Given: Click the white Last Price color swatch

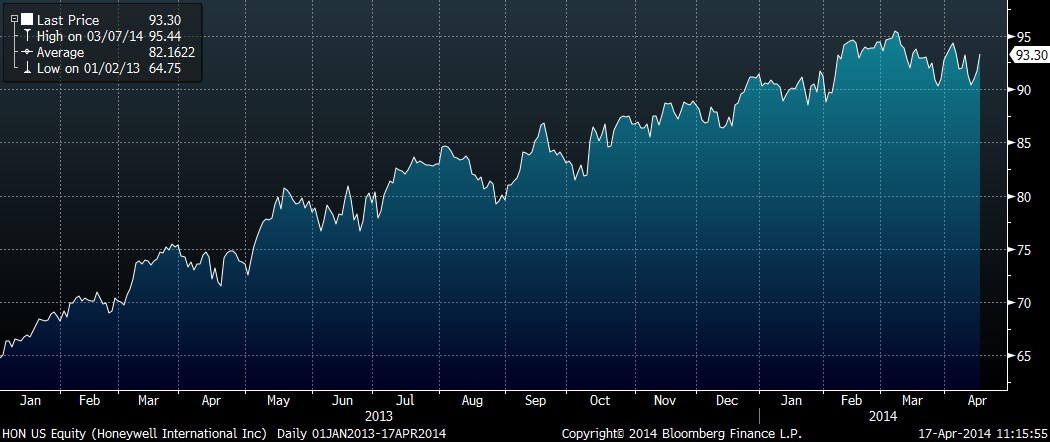Looking at the screenshot, I should [26, 19].
